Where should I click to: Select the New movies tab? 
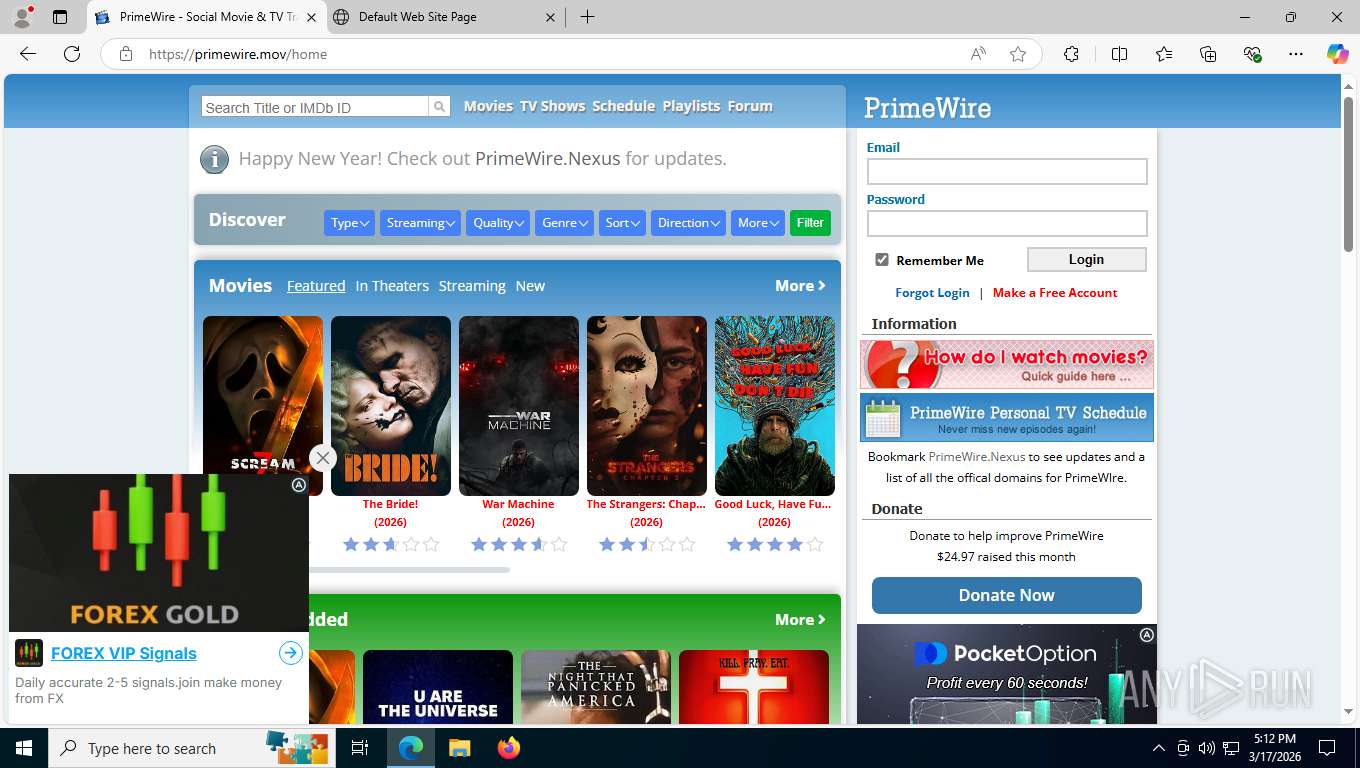tap(530, 286)
